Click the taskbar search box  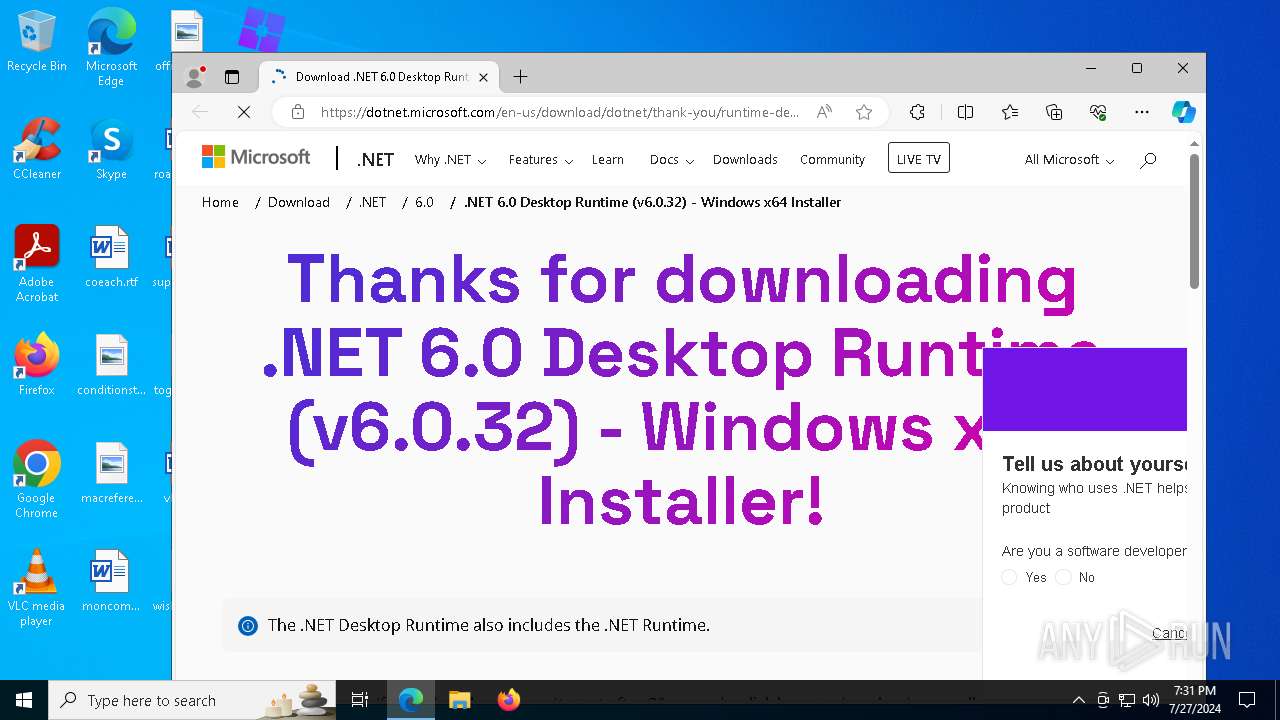[194, 700]
